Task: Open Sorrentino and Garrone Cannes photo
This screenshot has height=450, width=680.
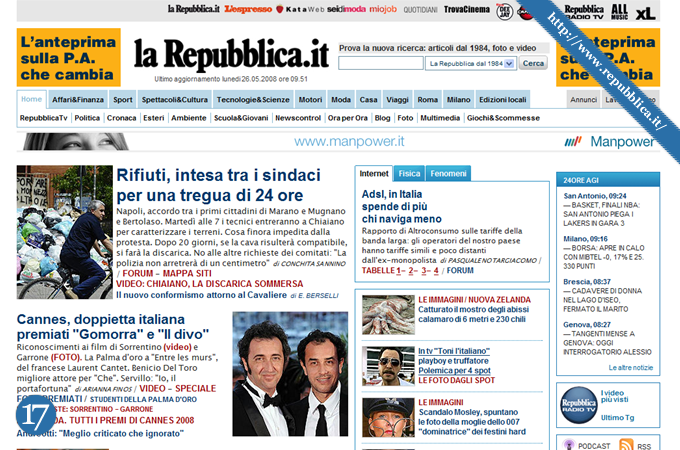Action: coord(290,374)
